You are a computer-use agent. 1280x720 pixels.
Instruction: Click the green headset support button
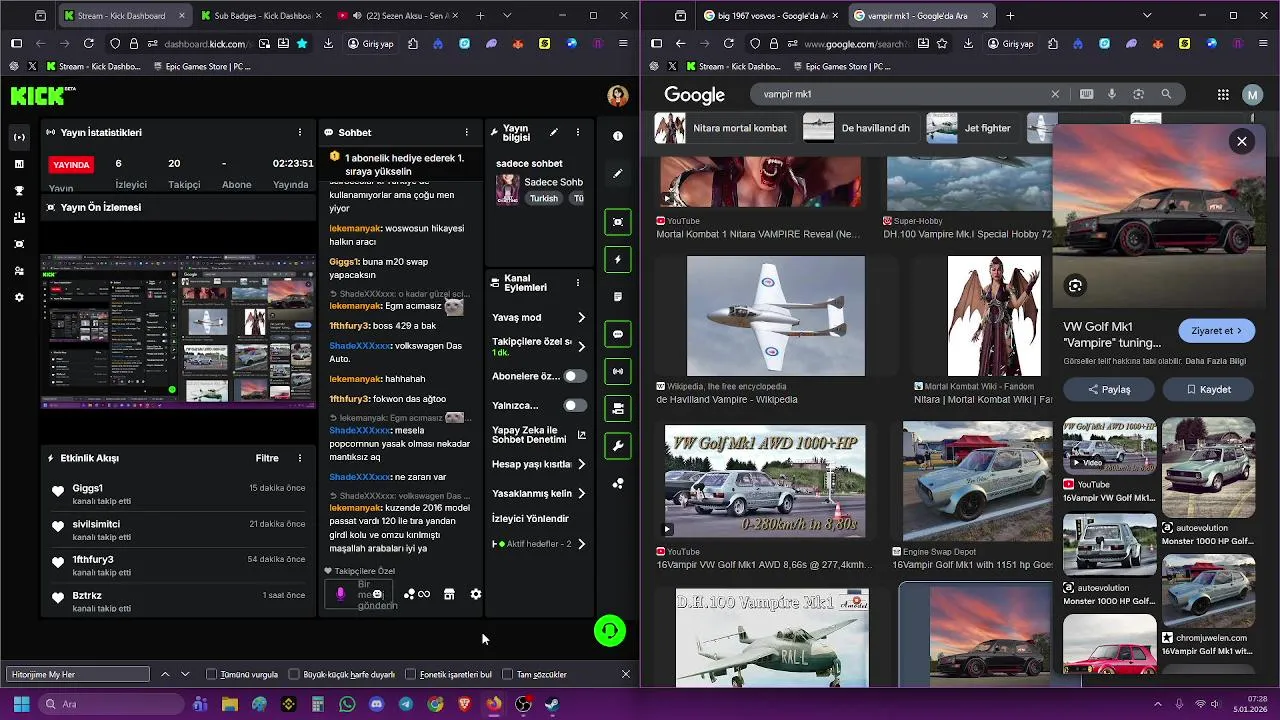click(610, 631)
